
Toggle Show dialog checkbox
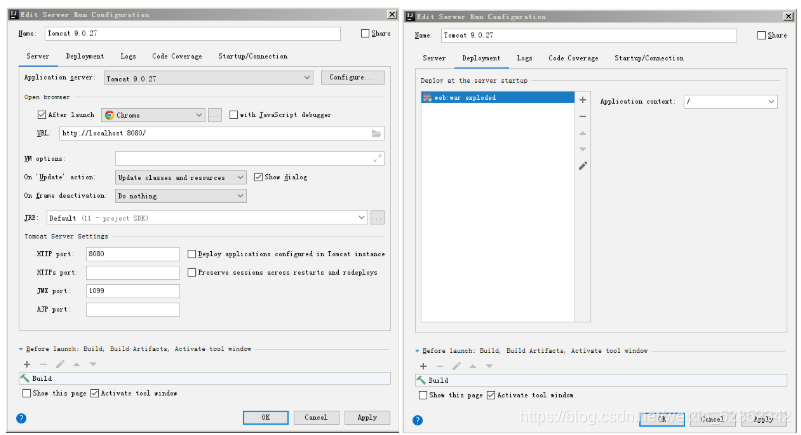tap(258, 177)
